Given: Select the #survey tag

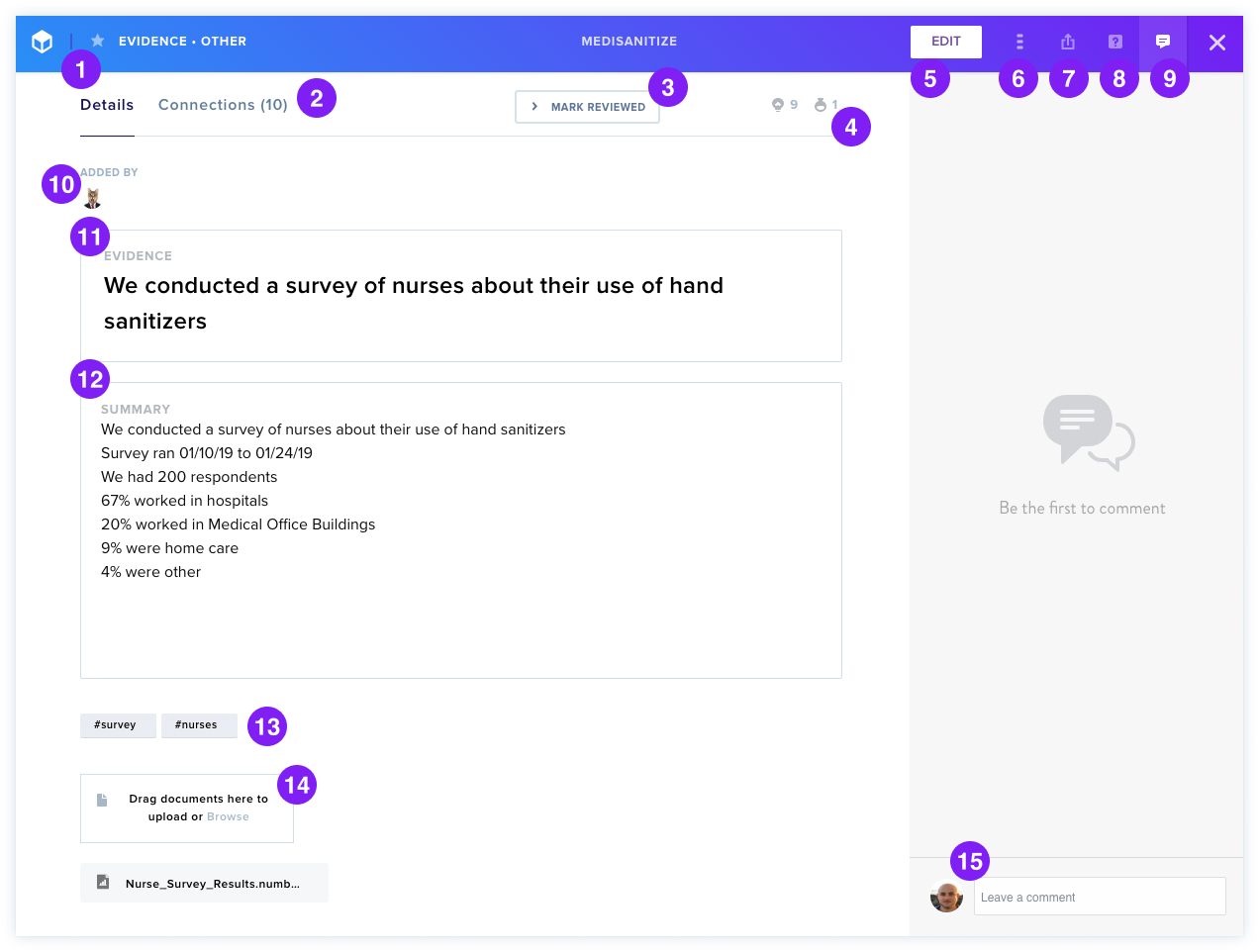Looking at the screenshot, I should (118, 725).
